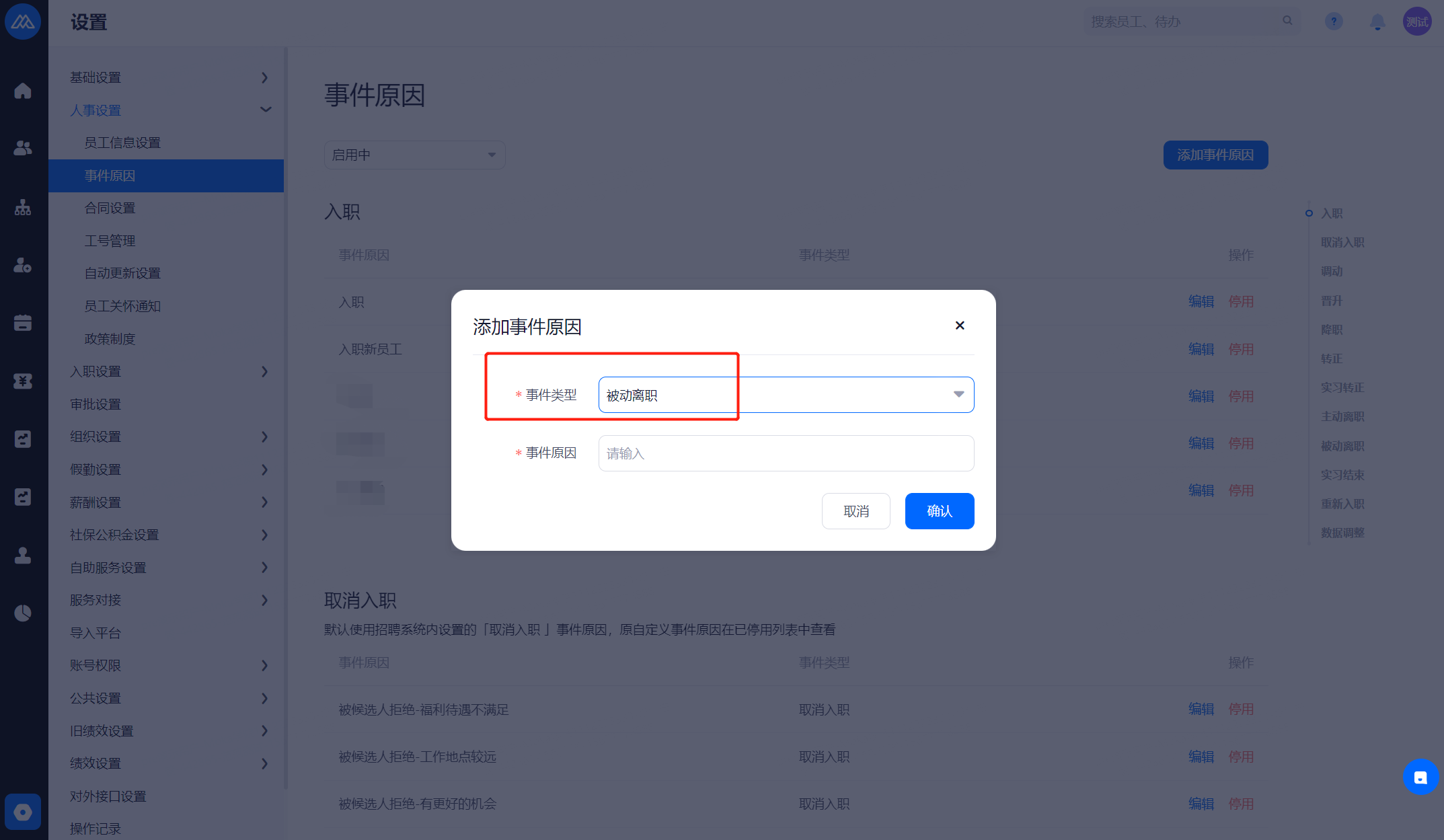
Task: Click the calendar icon in left sidebar
Action: tap(23, 323)
